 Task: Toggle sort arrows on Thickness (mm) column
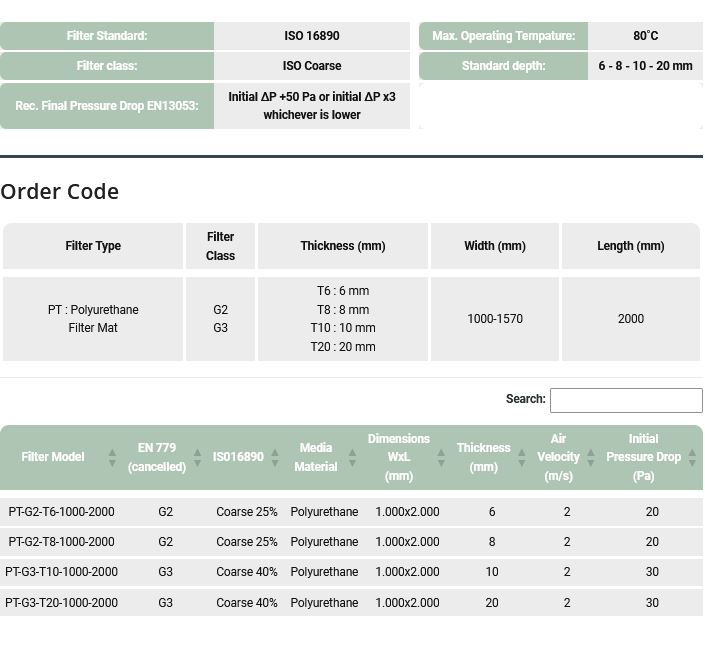(x=521, y=457)
